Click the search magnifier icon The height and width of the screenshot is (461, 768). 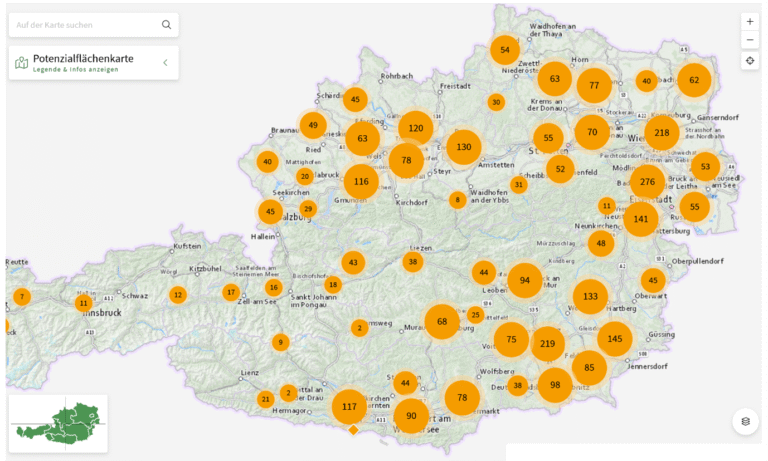click(x=166, y=25)
